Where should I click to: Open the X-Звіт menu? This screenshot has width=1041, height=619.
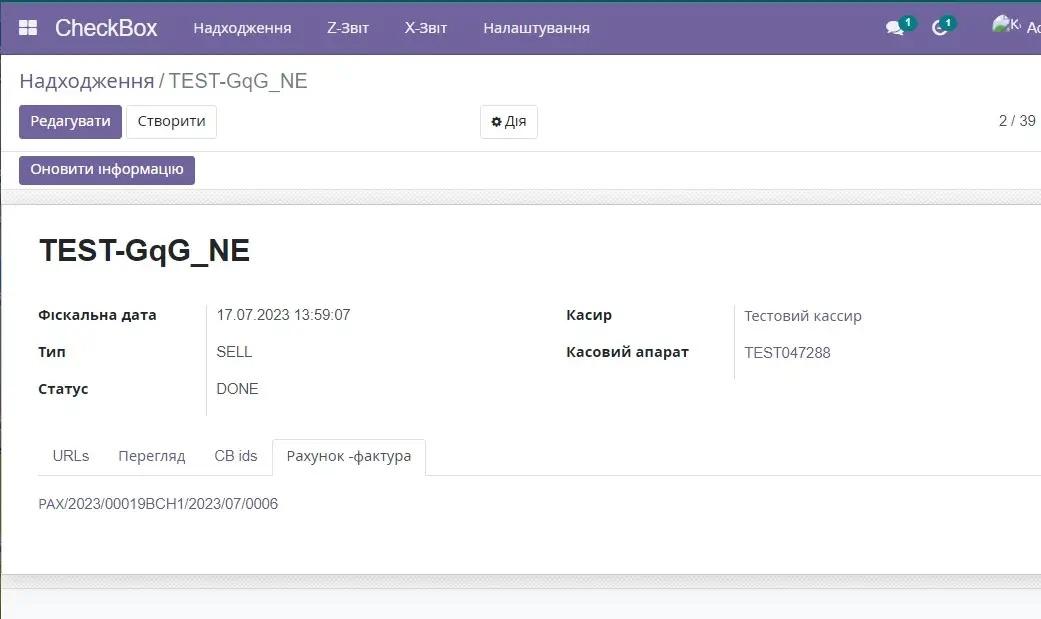pyautogui.click(x=426, y=28)
